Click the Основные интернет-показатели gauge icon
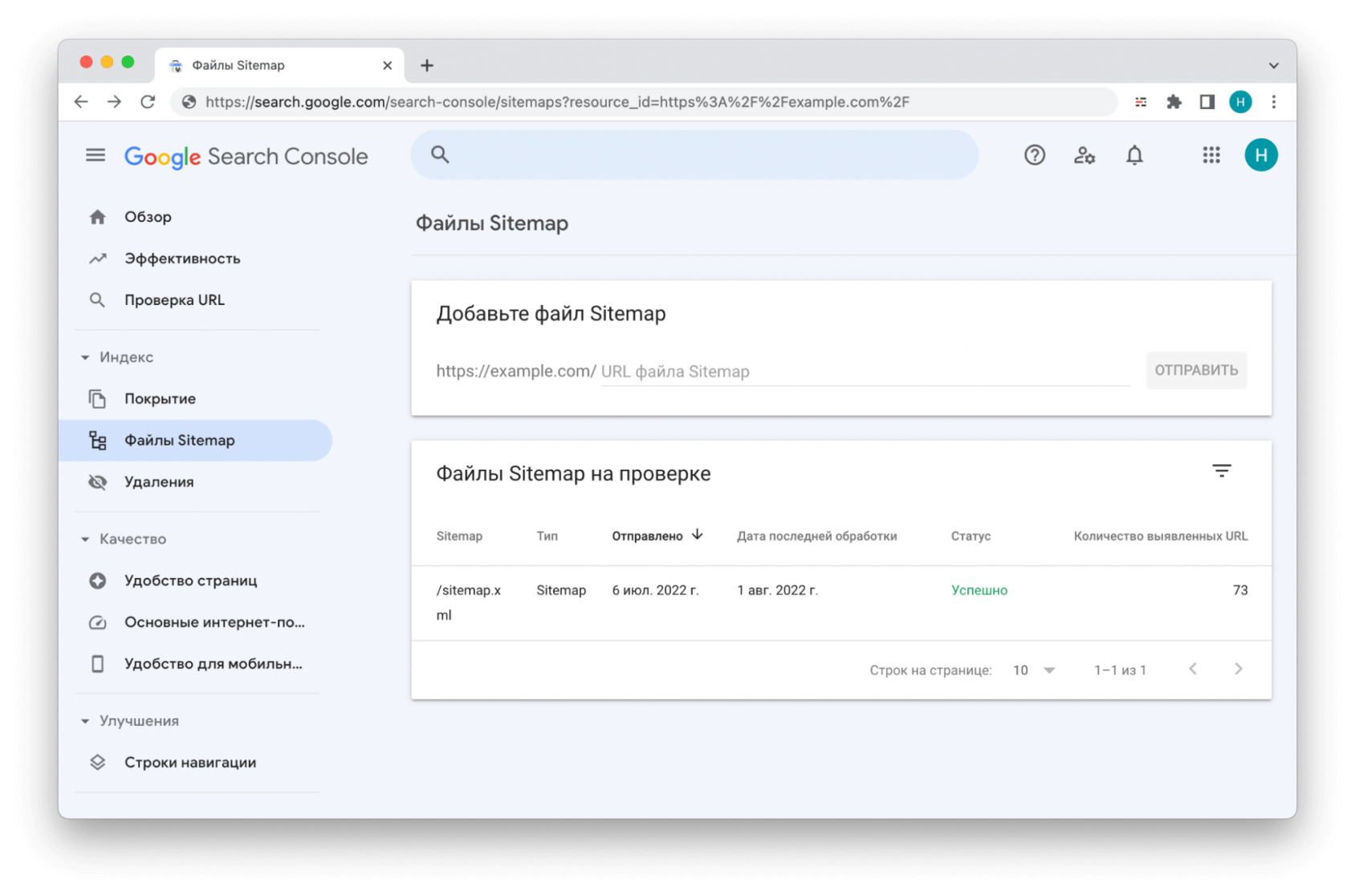This screenshot has width=1355, height=896. [98, 622]
